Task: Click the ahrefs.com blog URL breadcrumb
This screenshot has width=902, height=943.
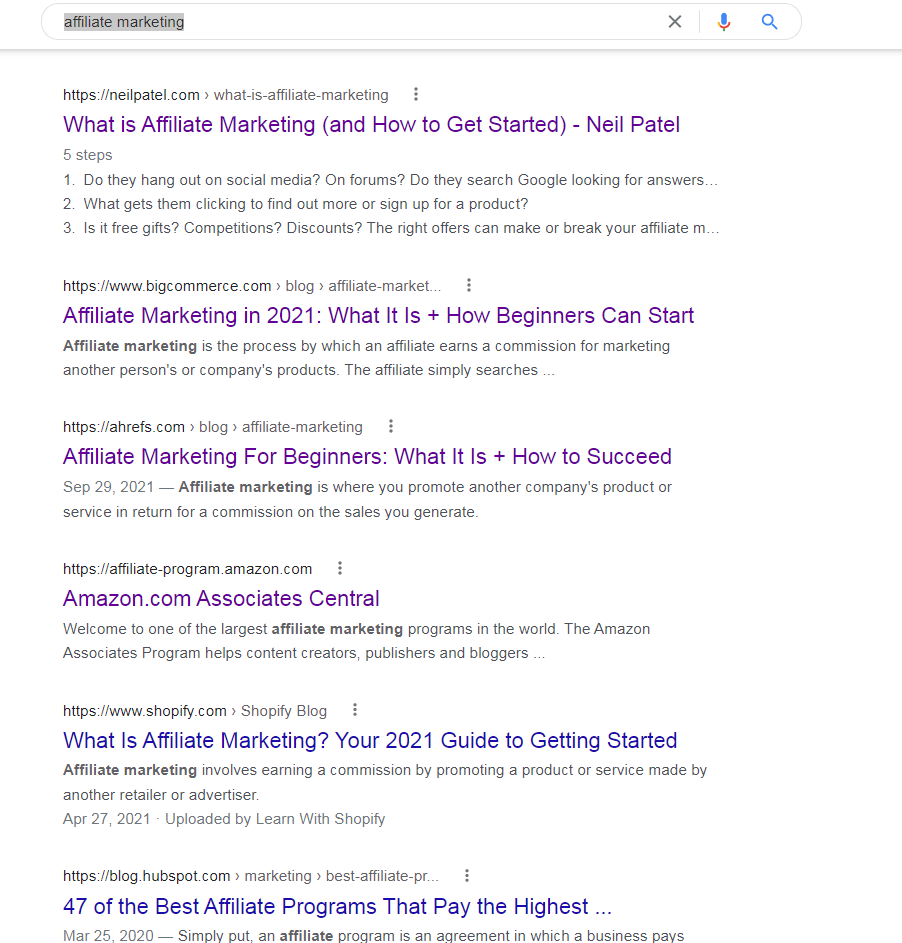Action: click(x=213, y=427)
